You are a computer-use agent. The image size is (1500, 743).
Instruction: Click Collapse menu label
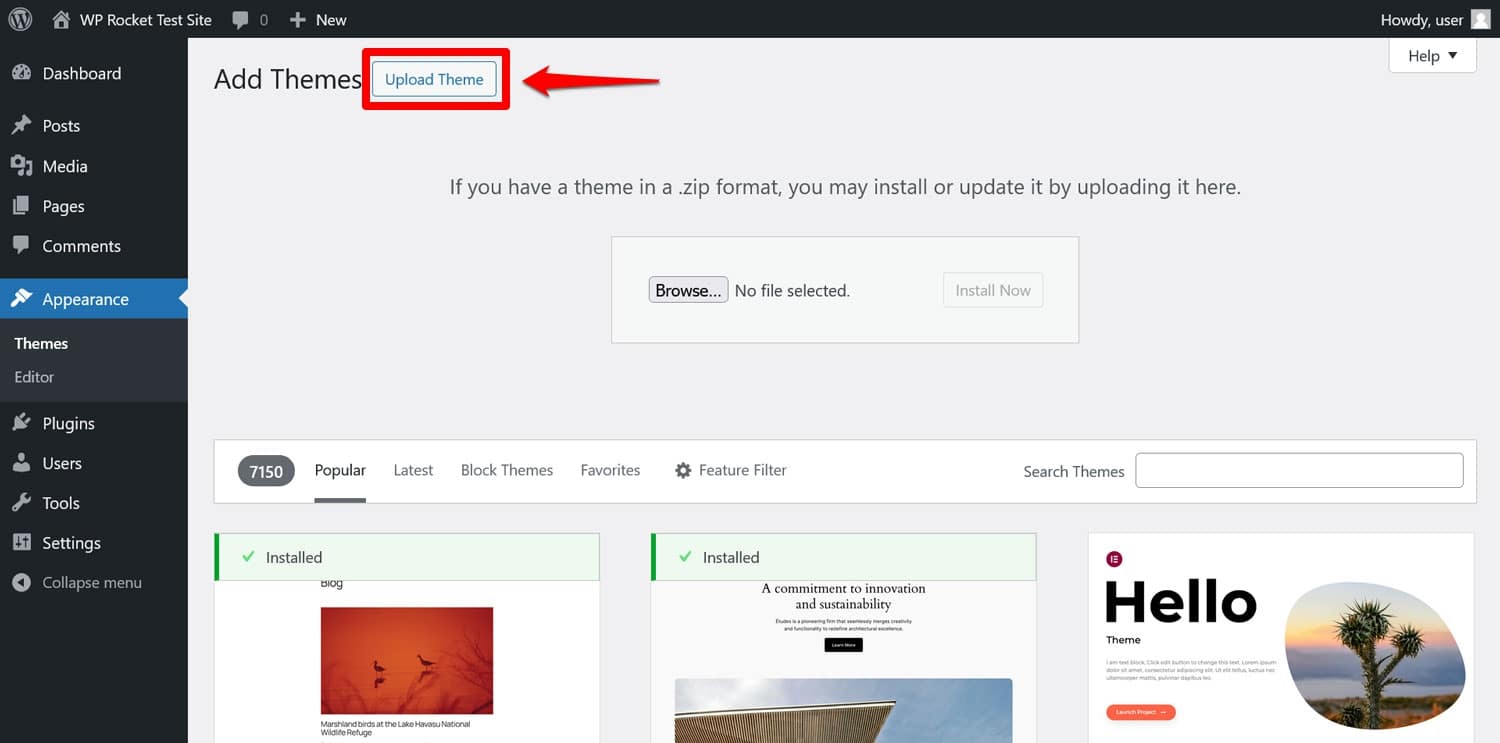(x=92, y=583)
